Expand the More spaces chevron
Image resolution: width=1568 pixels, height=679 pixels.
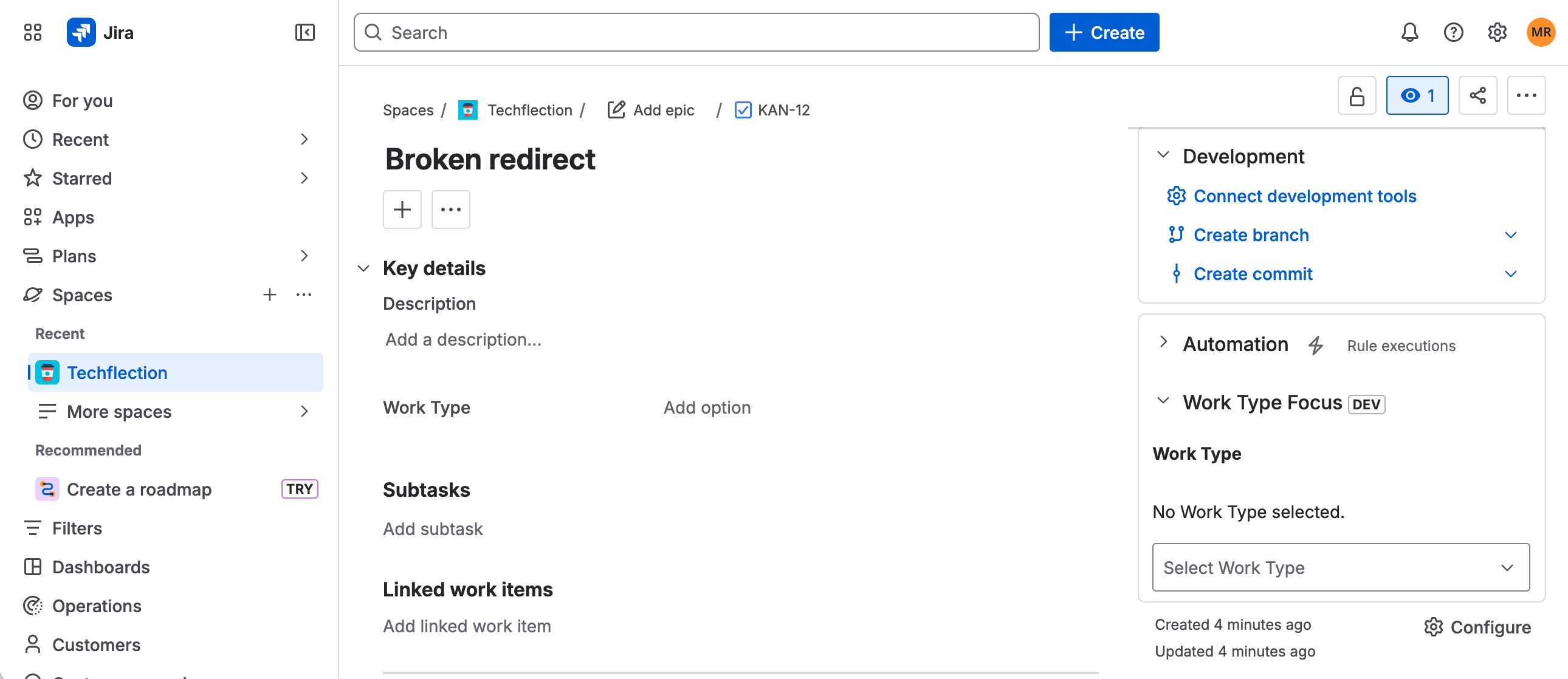tap(304, 411)
